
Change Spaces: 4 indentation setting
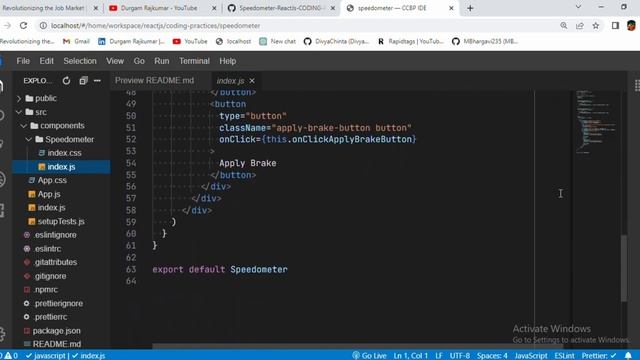(492, 356)
